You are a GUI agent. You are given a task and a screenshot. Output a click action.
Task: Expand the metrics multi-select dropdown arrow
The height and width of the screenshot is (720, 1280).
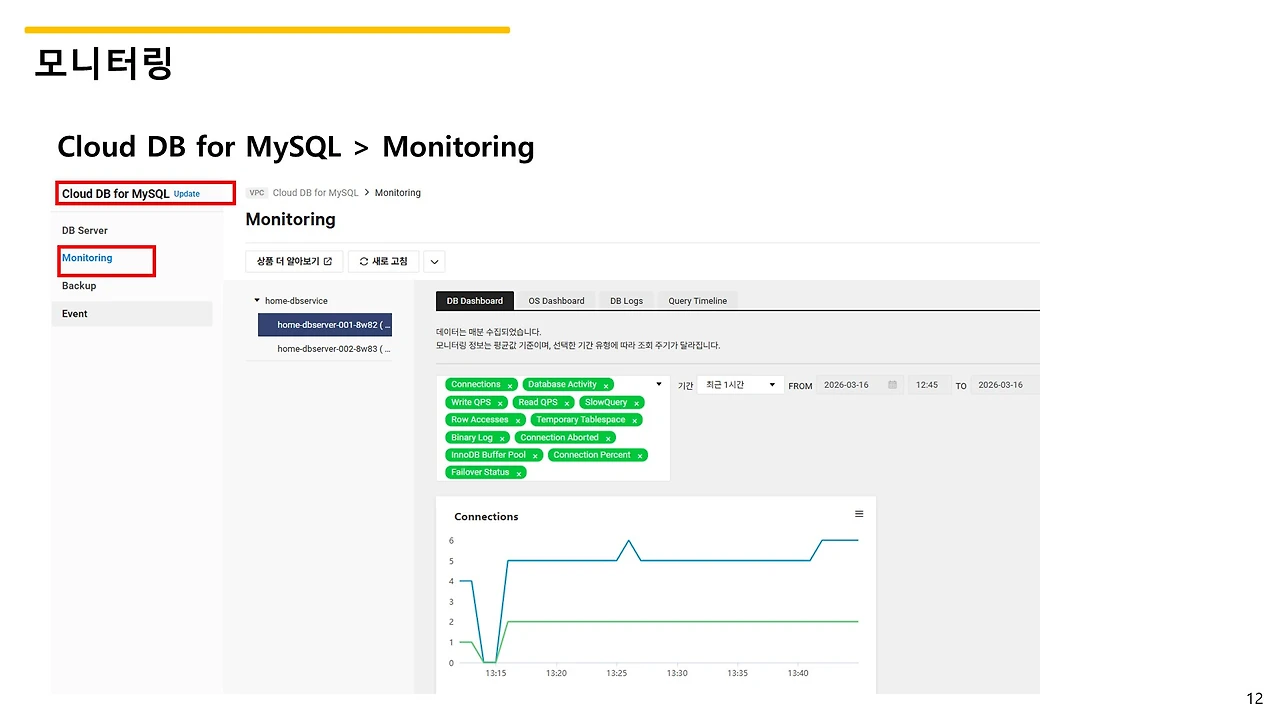[x=659, y=384]
